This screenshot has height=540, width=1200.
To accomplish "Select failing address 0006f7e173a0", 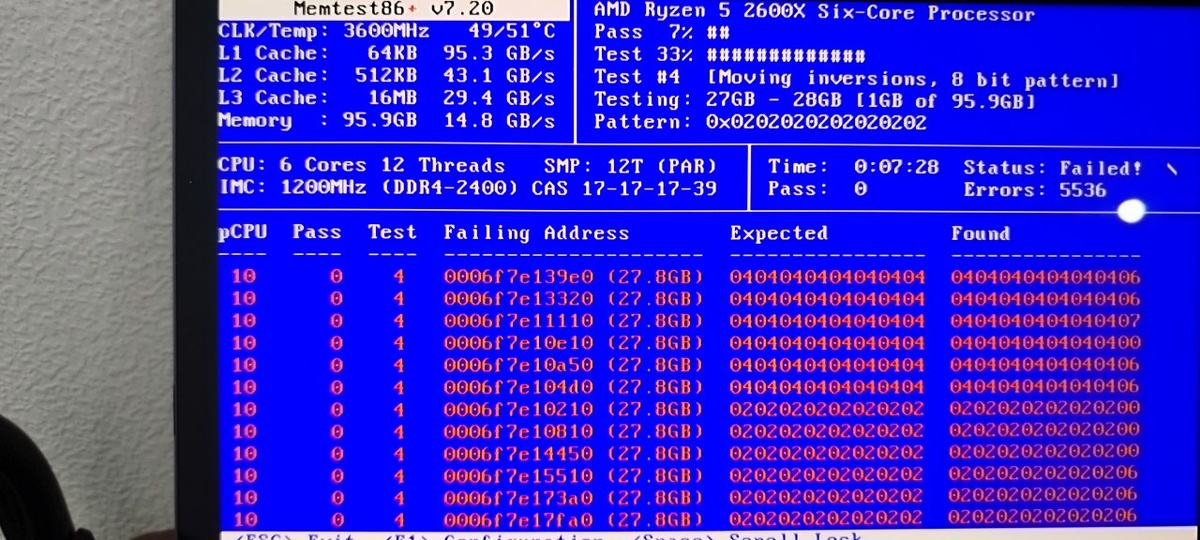I will [519, 497].
